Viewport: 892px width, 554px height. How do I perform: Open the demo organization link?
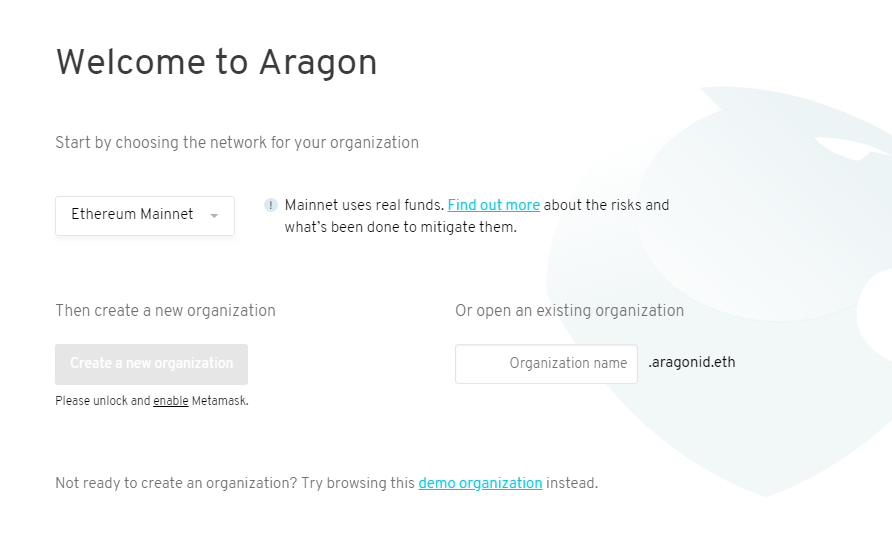(480, 483)
